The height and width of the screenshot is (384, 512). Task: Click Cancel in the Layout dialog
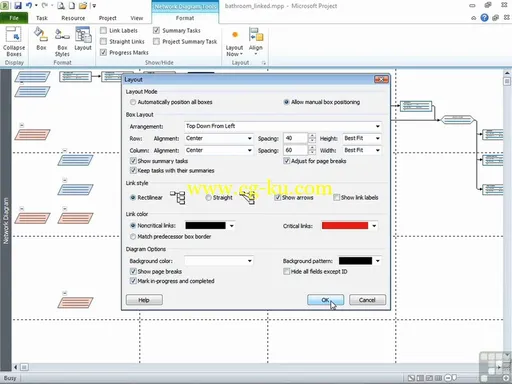coord(367,300)
